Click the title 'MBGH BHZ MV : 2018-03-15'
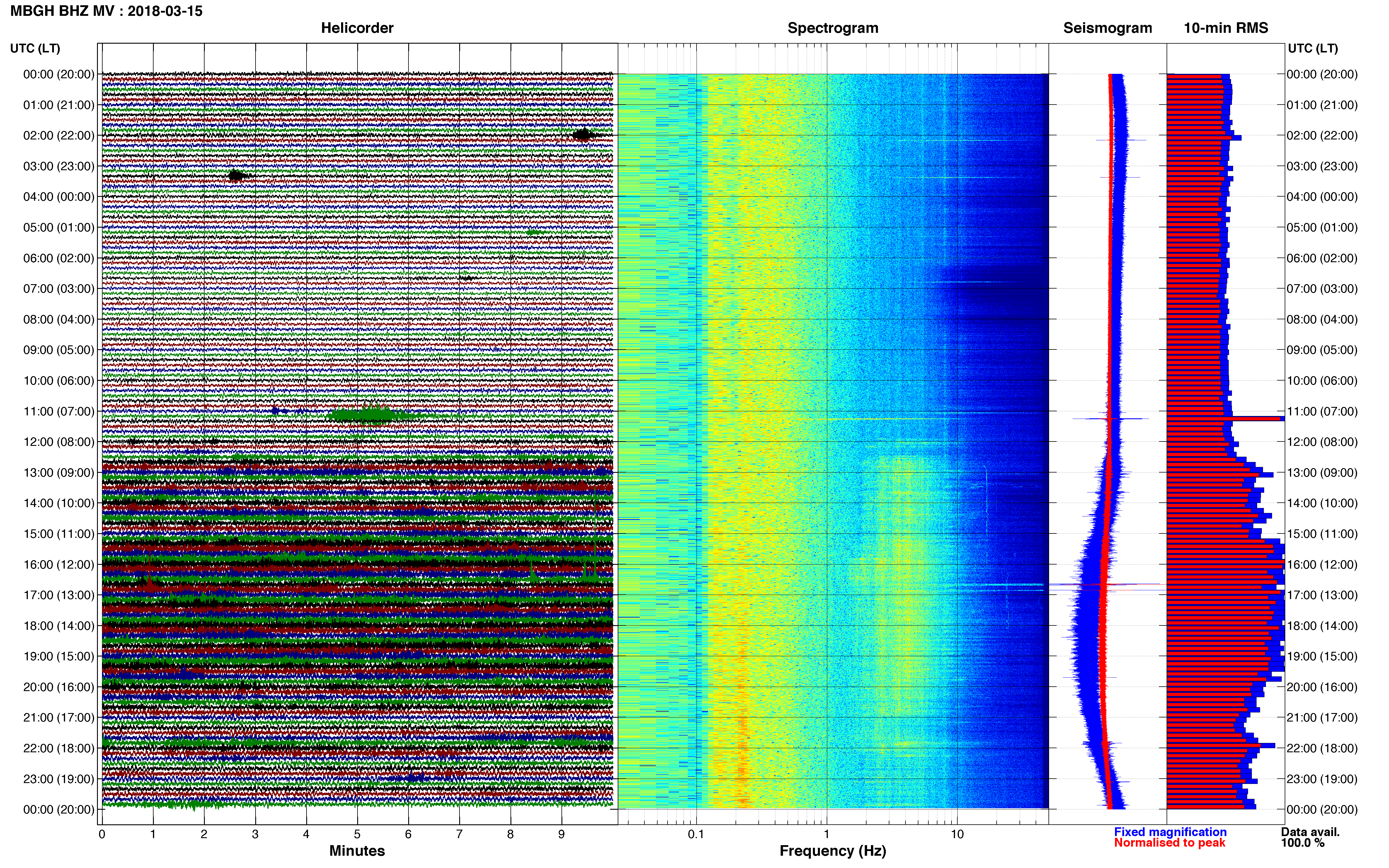This screenshot has width=1389, height=868. point(106,11)
